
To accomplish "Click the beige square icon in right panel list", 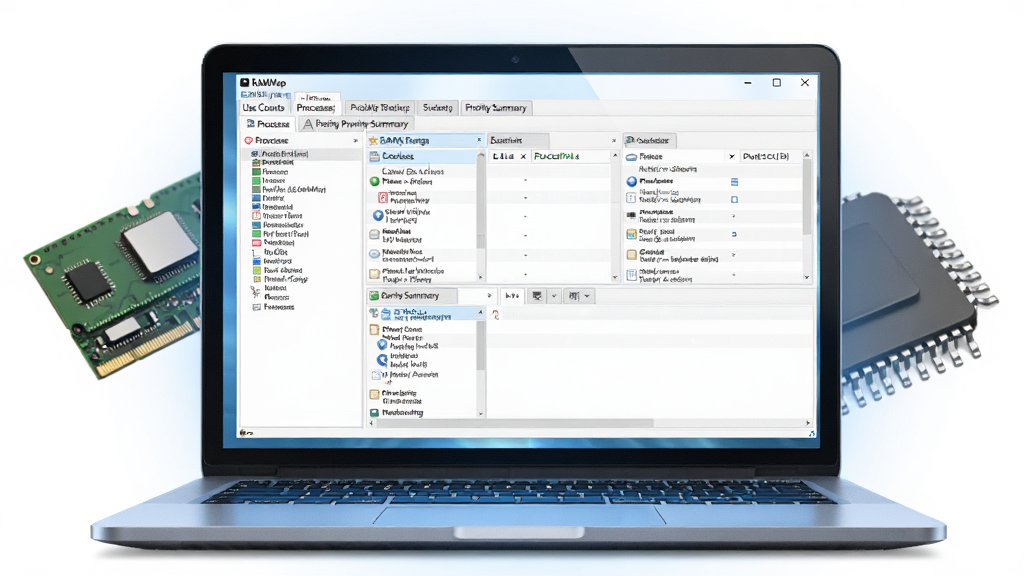I will click(632, 255).
